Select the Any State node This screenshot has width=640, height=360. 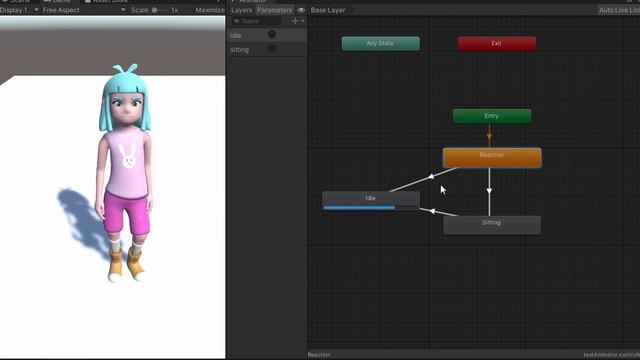click(380, 43)
